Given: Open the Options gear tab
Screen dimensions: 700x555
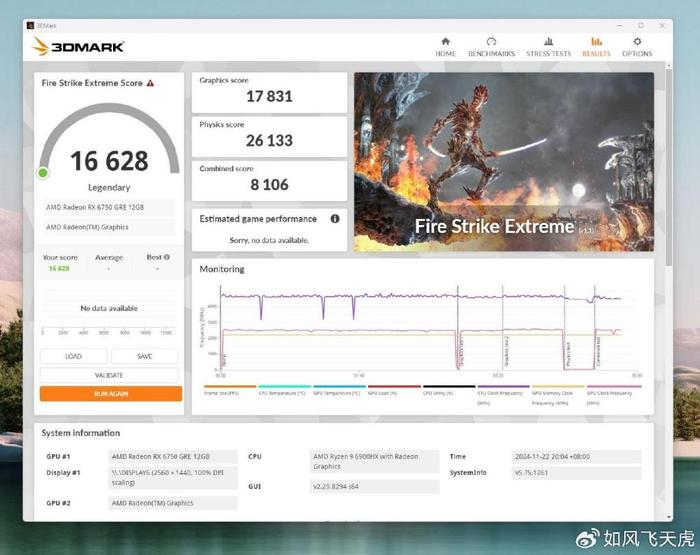Looking at the screenshot, I should pos(637,47).
